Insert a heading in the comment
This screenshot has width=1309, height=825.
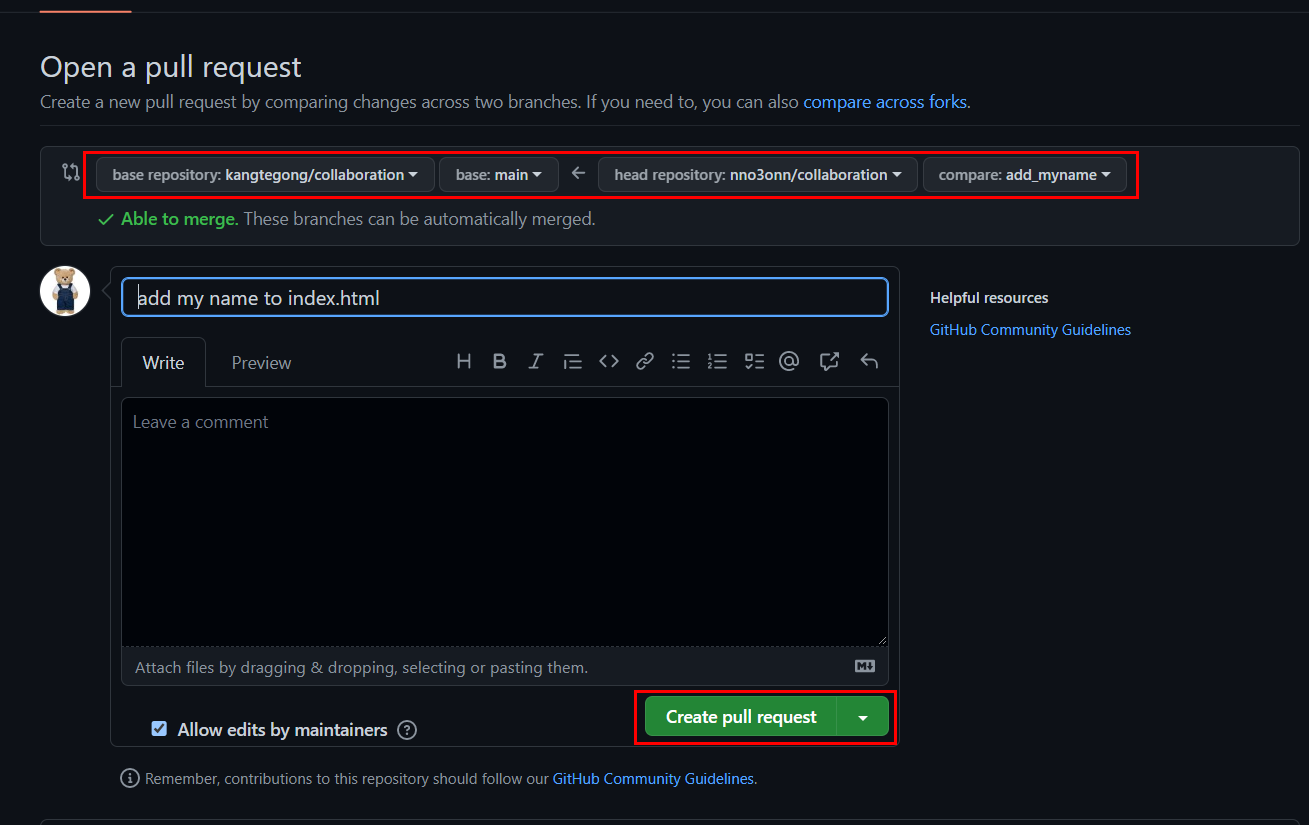coord(464,362)
